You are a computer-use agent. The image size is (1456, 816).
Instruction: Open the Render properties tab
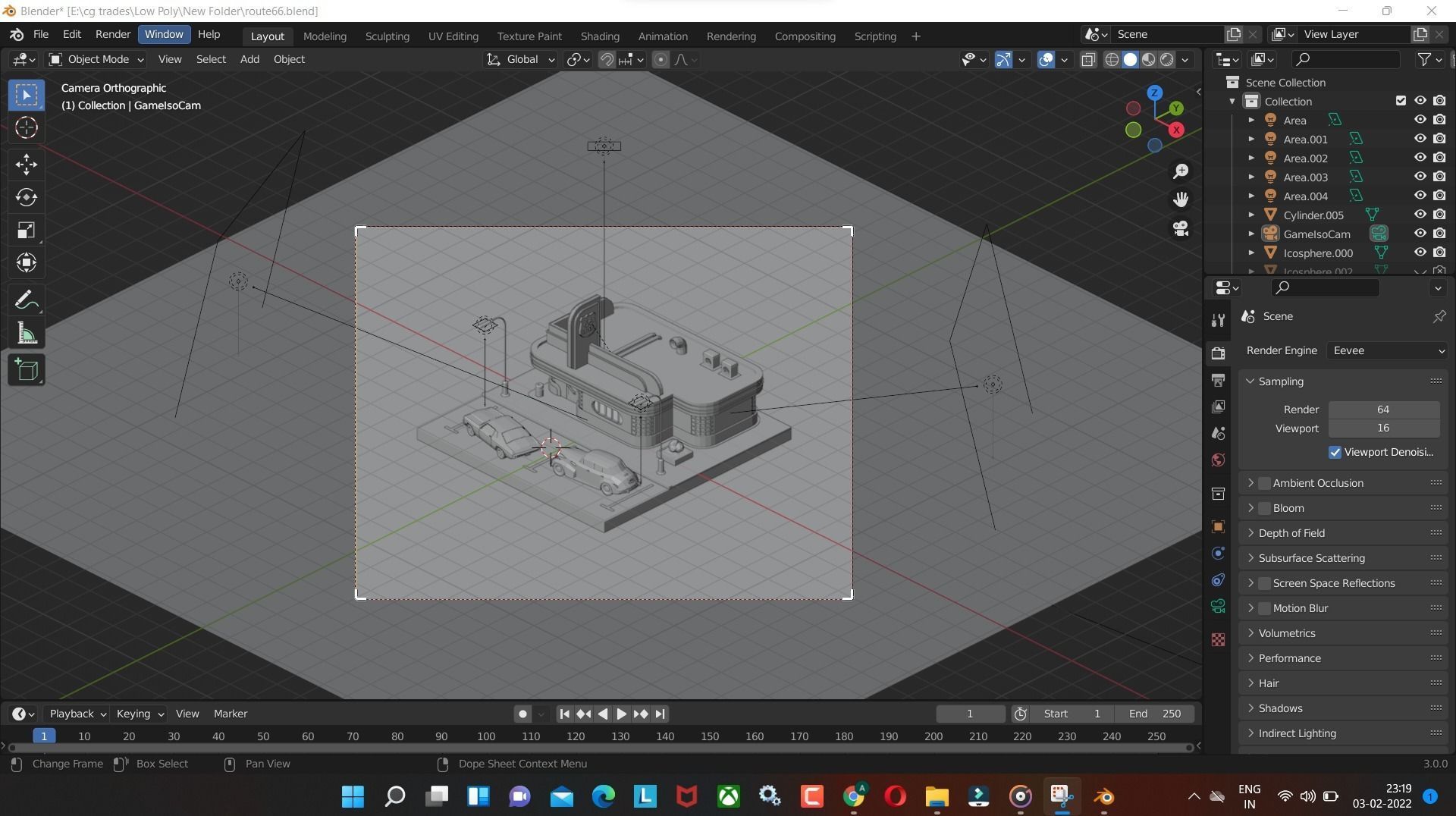click(1218, 353)
